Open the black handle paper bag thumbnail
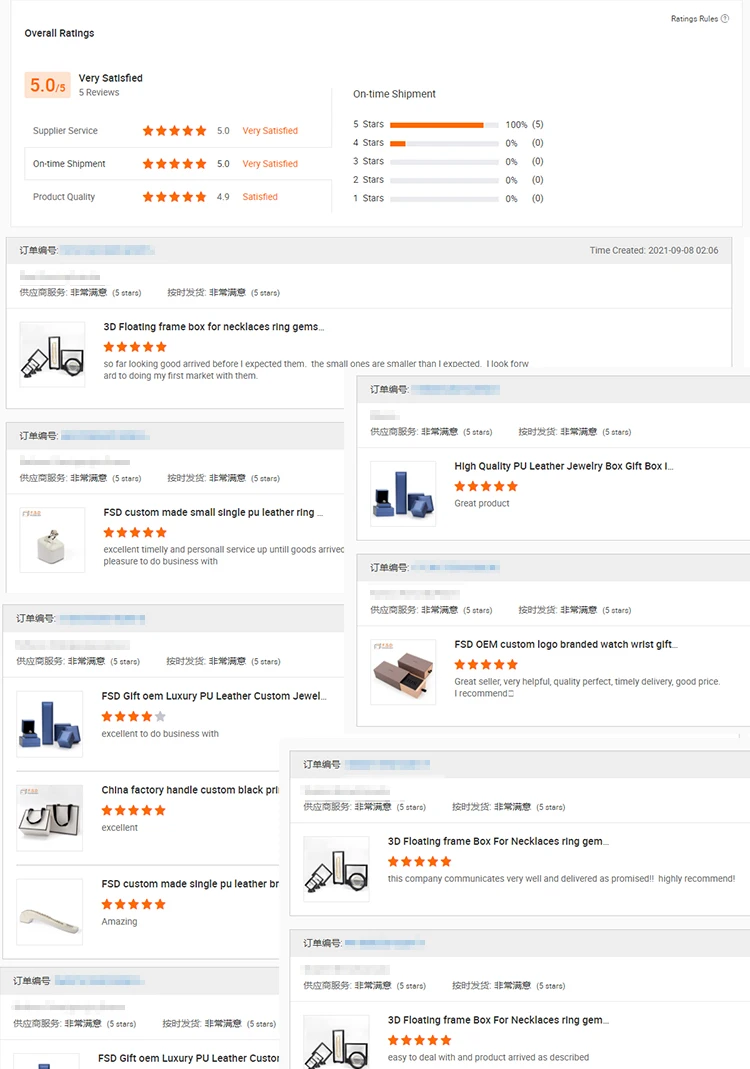750x1069 pixels. click(50, 818)
